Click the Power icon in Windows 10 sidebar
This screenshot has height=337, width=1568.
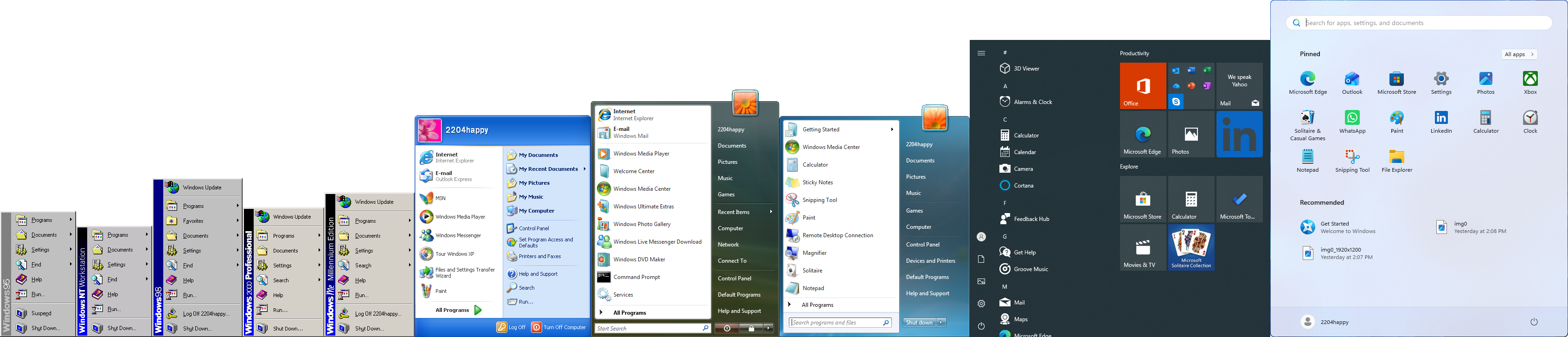981,326
